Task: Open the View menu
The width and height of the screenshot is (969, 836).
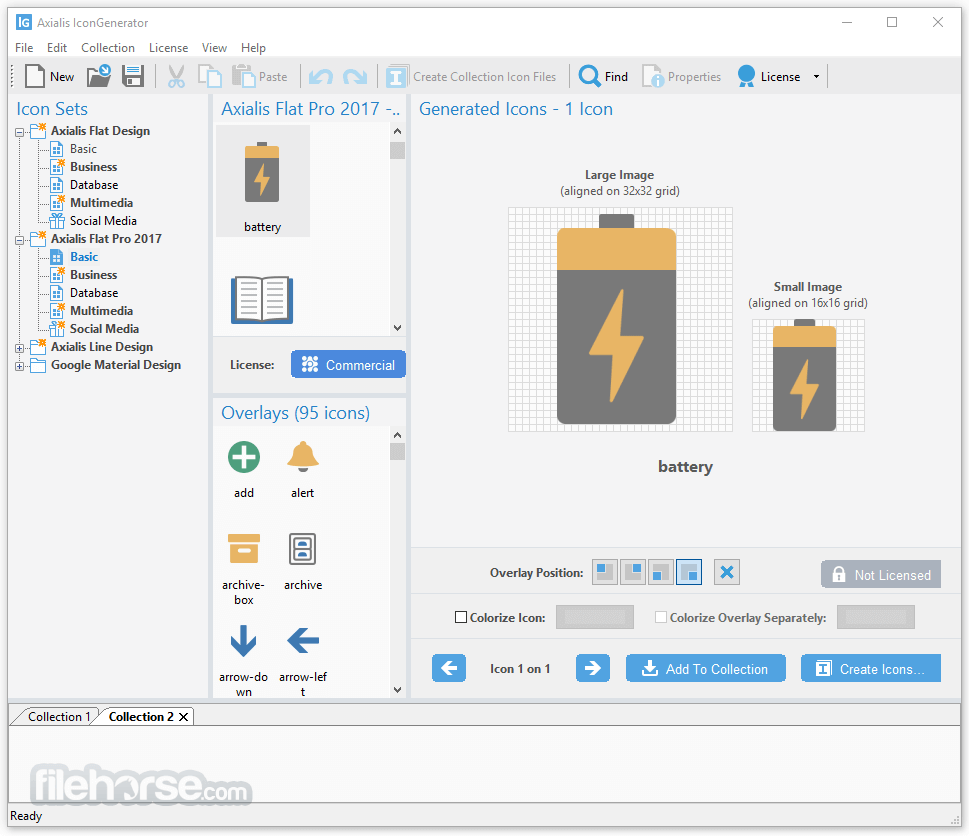Action: [x=214, y=48]
